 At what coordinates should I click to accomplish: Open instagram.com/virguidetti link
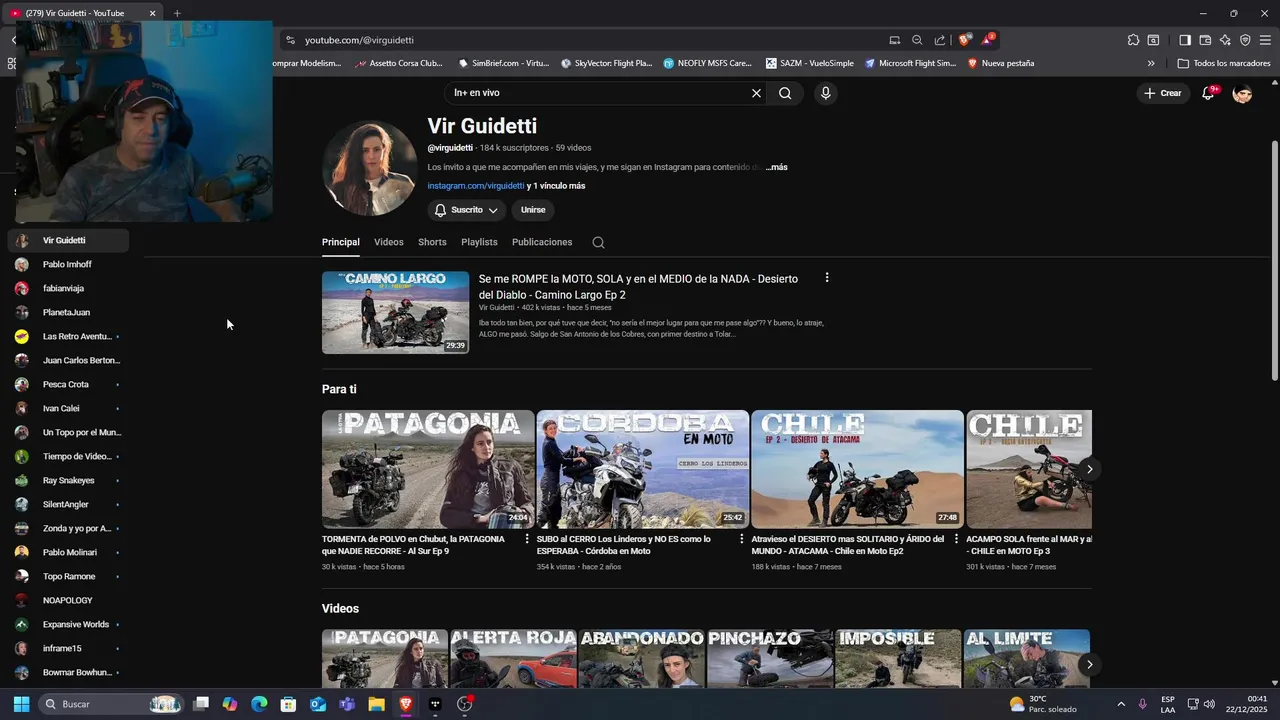(x=476, y=186)
